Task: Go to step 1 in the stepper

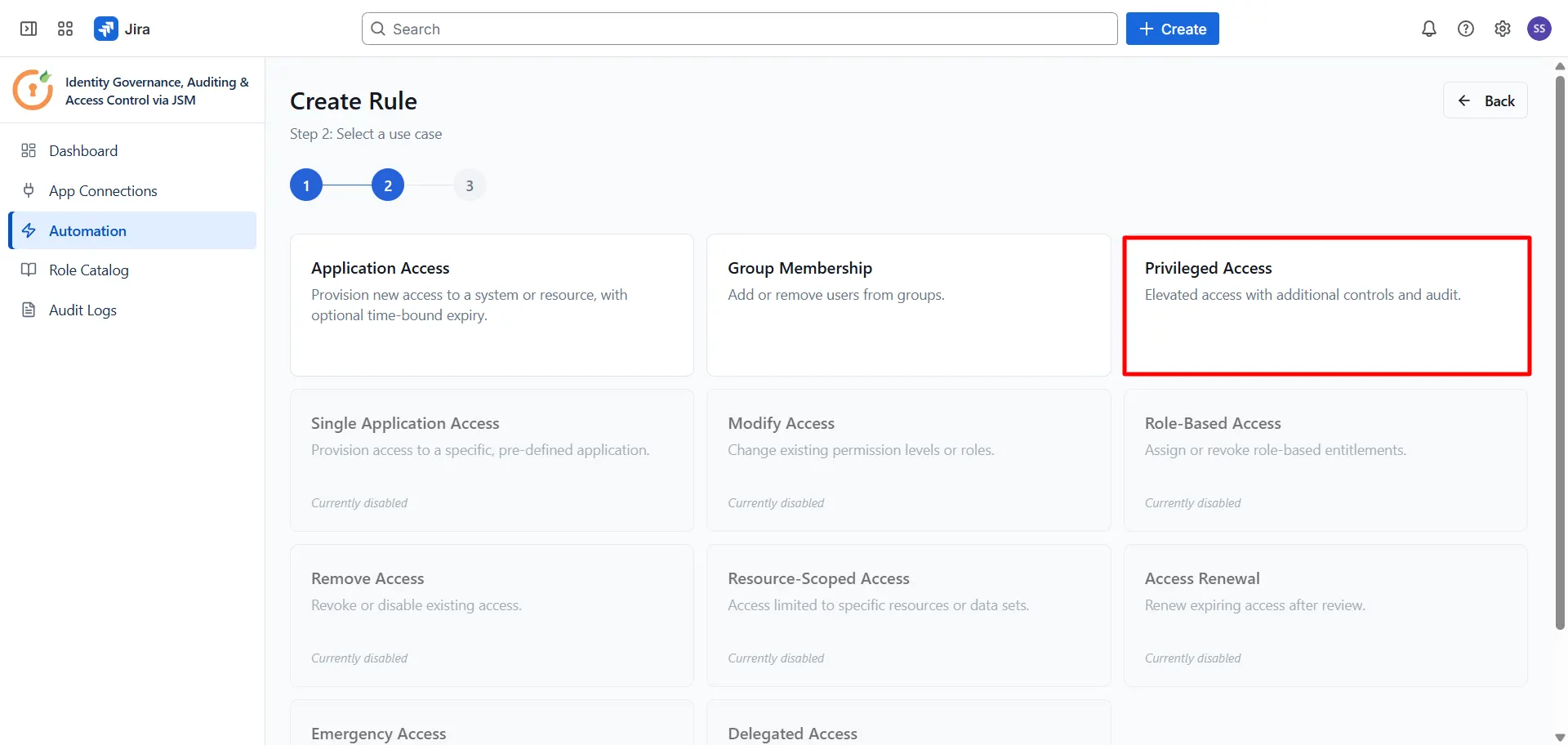Action: pos(306,185)
